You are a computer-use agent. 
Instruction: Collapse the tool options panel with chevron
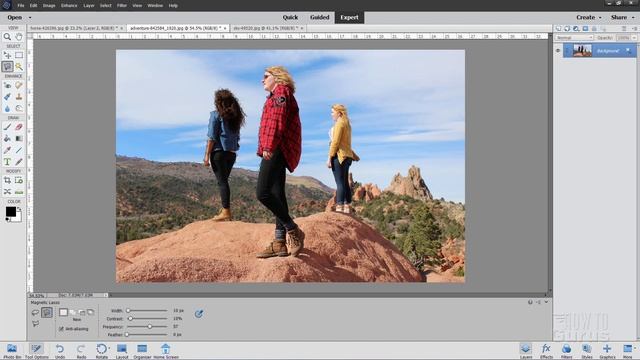click(x=546, y=302)
